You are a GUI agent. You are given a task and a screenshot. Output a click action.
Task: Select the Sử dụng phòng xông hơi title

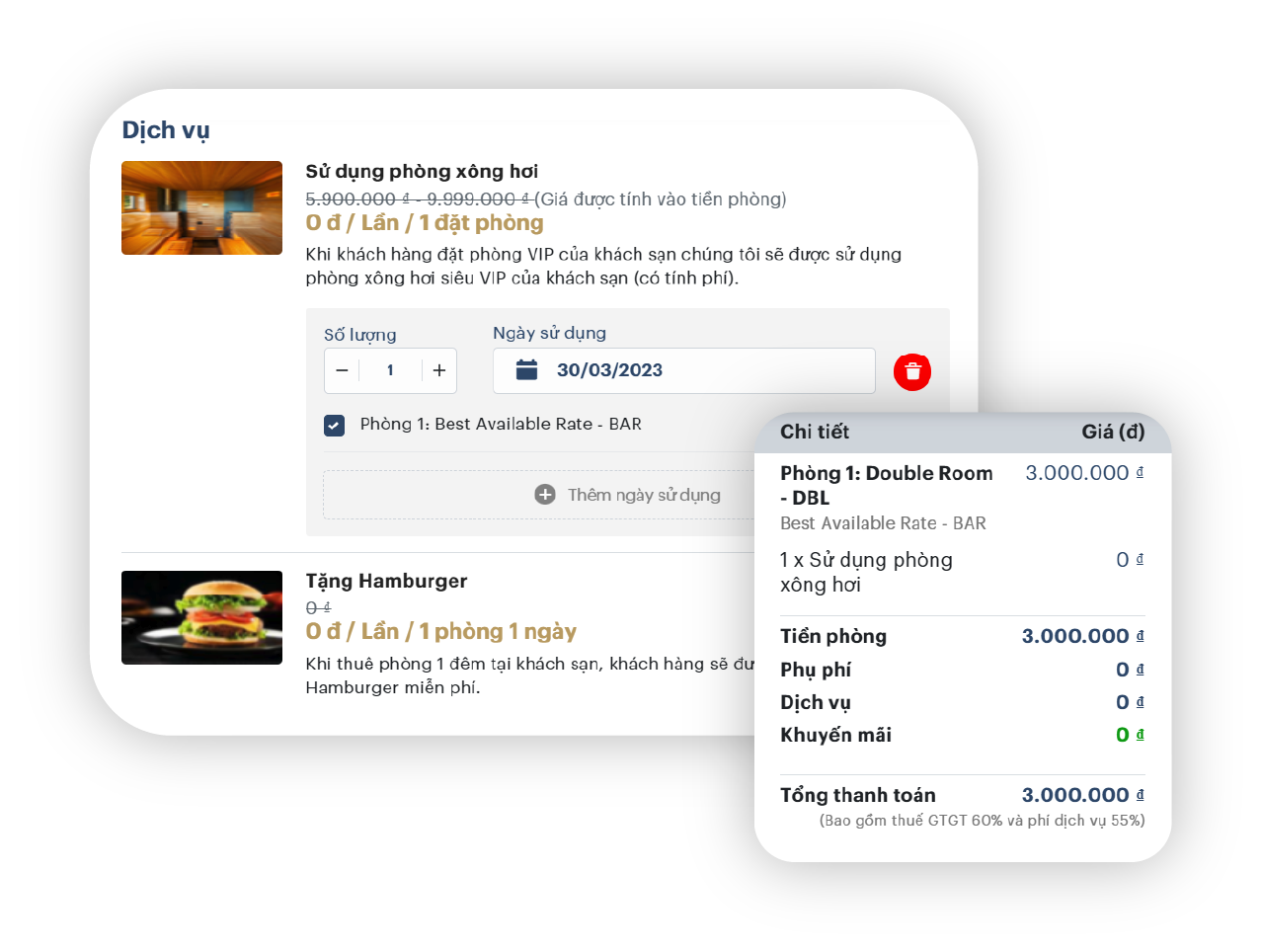point(422,171)
